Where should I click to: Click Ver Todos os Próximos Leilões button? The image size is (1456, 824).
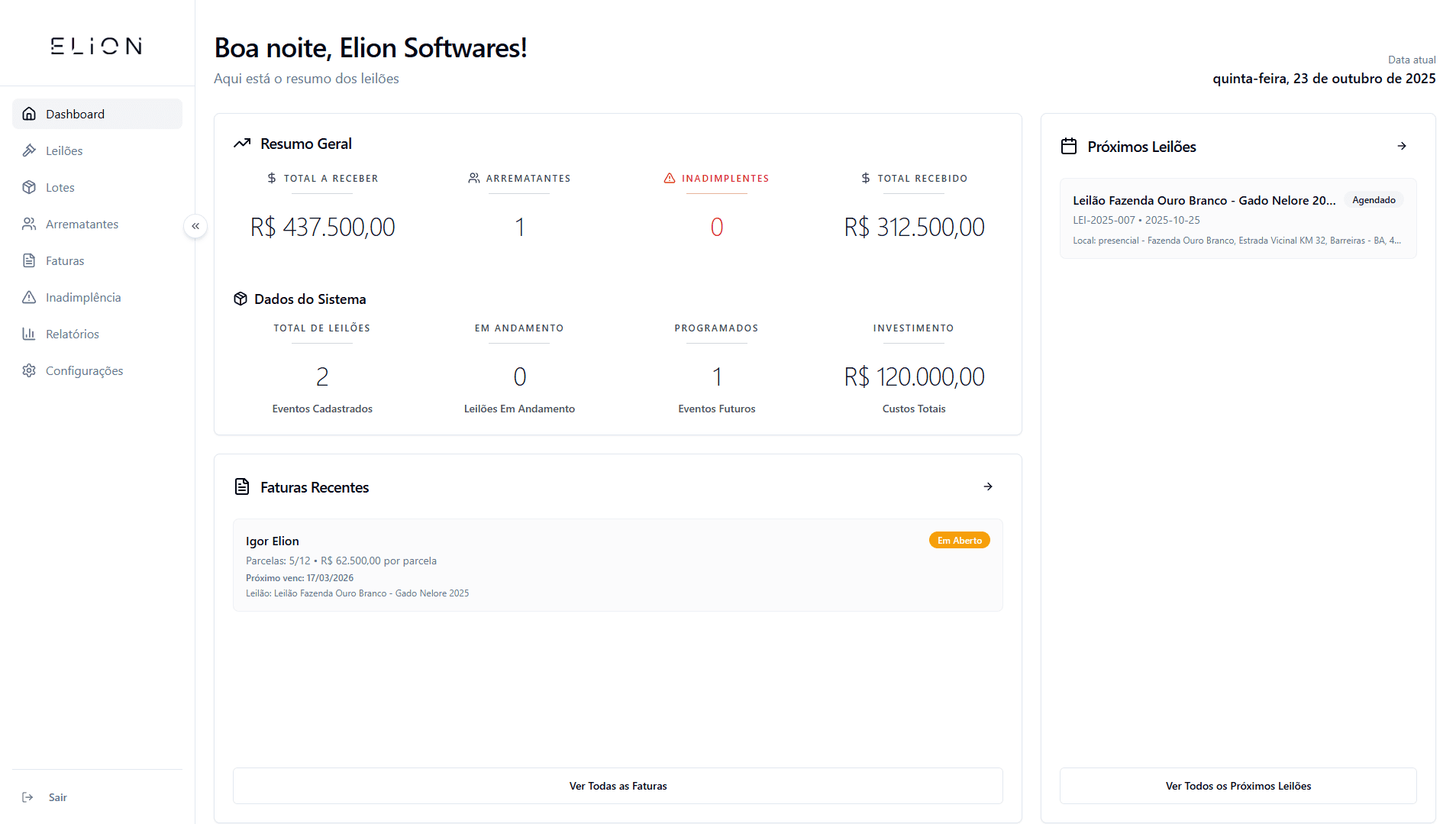[x=1238, y=786]
